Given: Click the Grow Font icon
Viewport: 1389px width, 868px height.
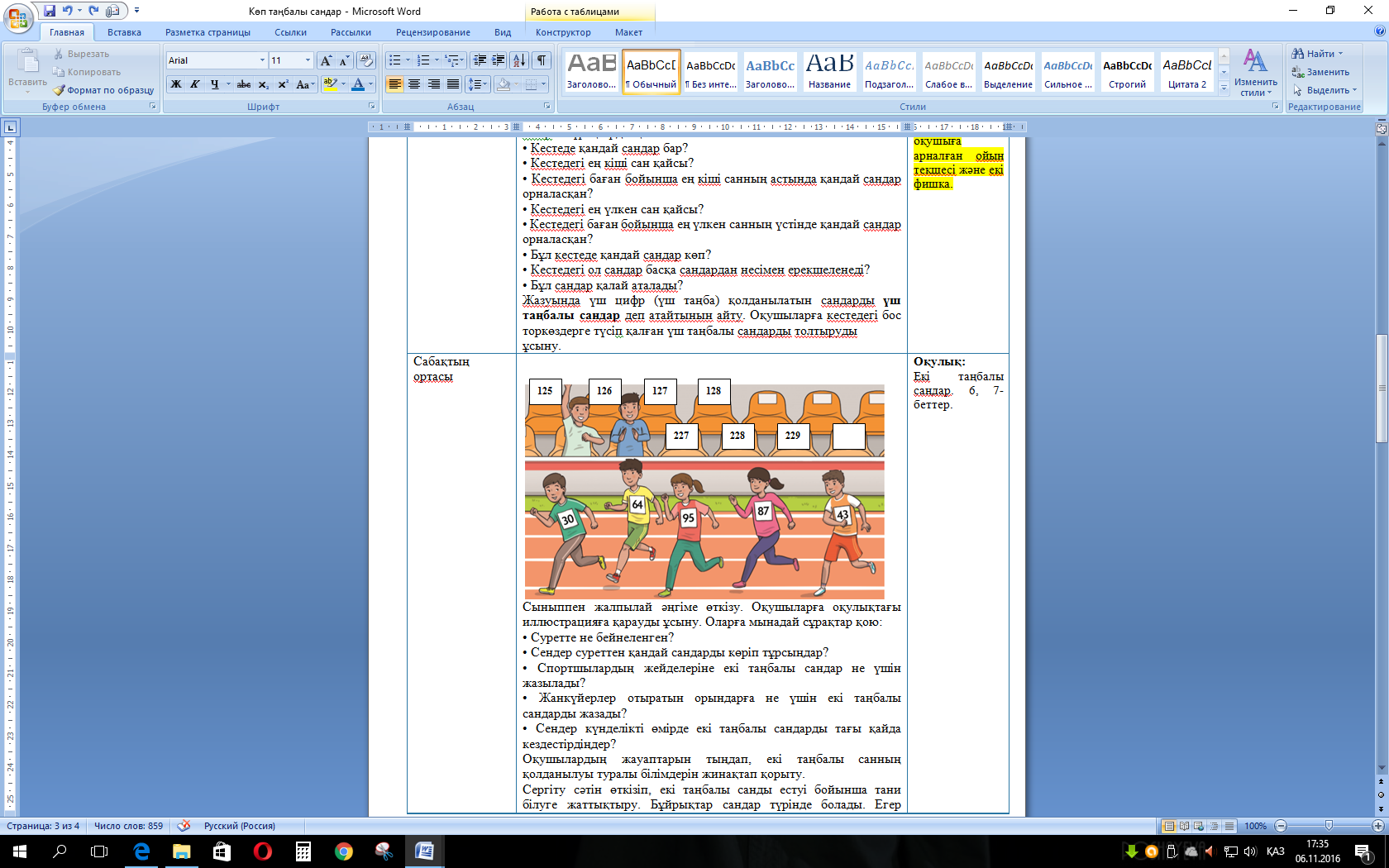Looking at the screenshot, I should click(326, 60).
